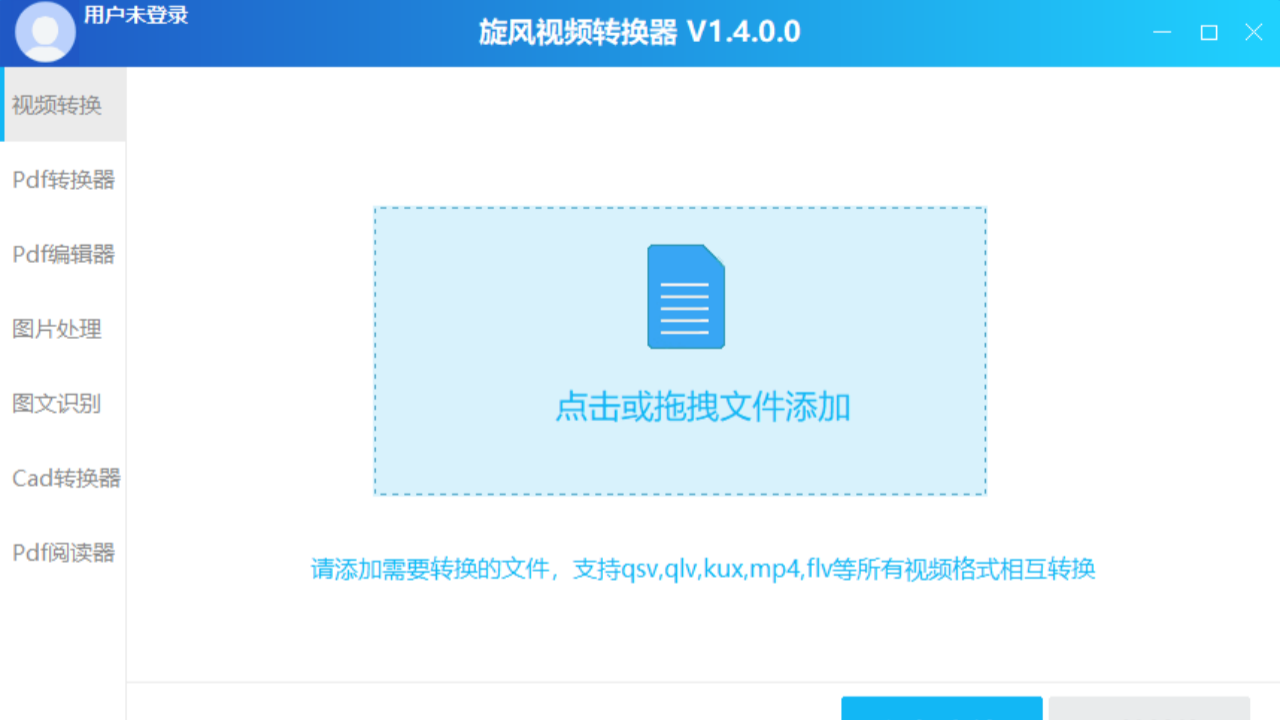Close the 旋风视频转换器 window
This screenshot has width=1280, height=720.
point(1253,33)
